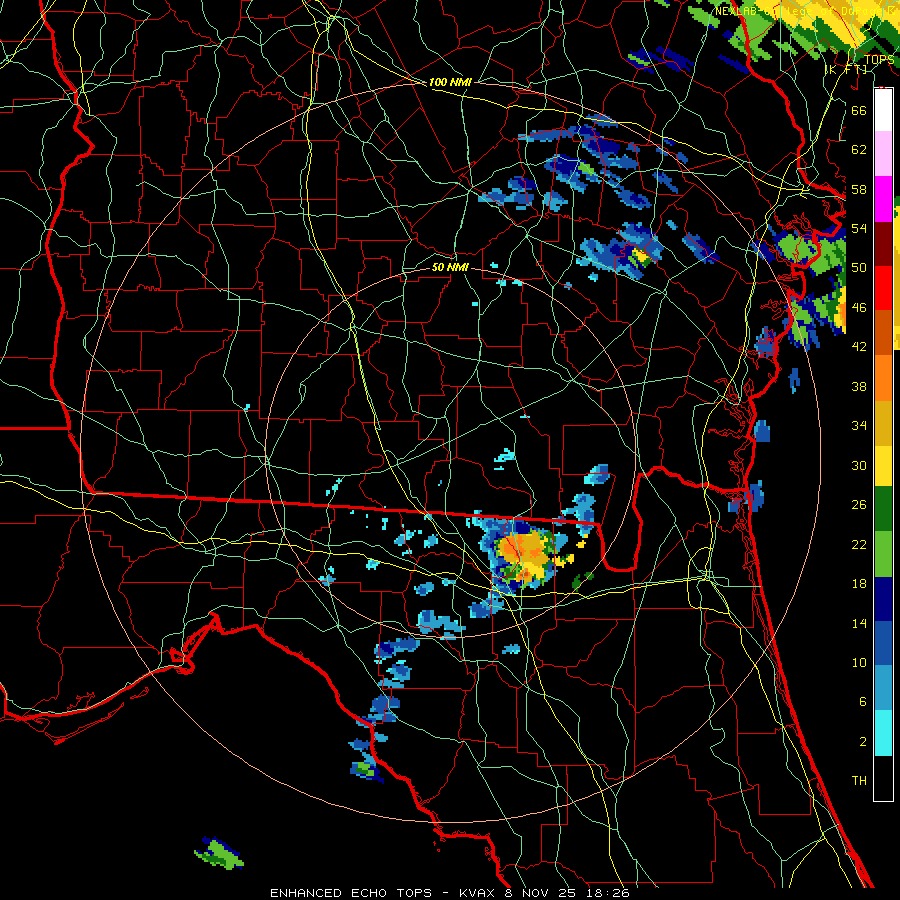Select the '2' scale value
Image resolution: width=900 pixels, height=900 pixels.
tap(862, 742)
